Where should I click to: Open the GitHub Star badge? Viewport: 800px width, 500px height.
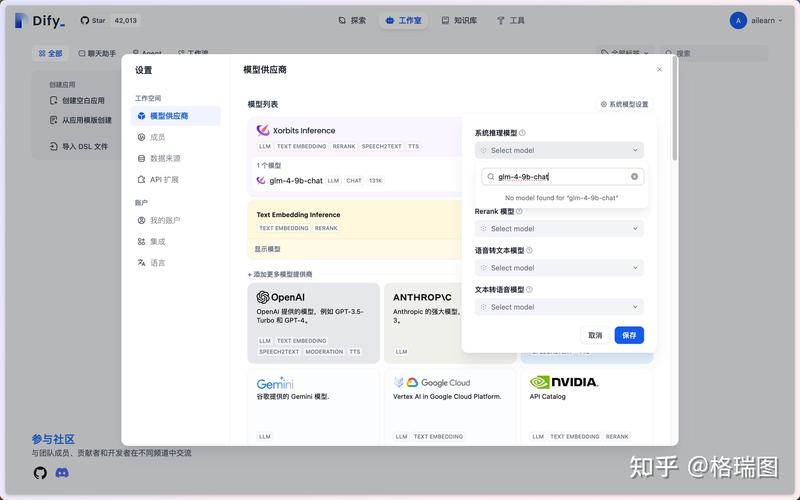pos(109,20)
